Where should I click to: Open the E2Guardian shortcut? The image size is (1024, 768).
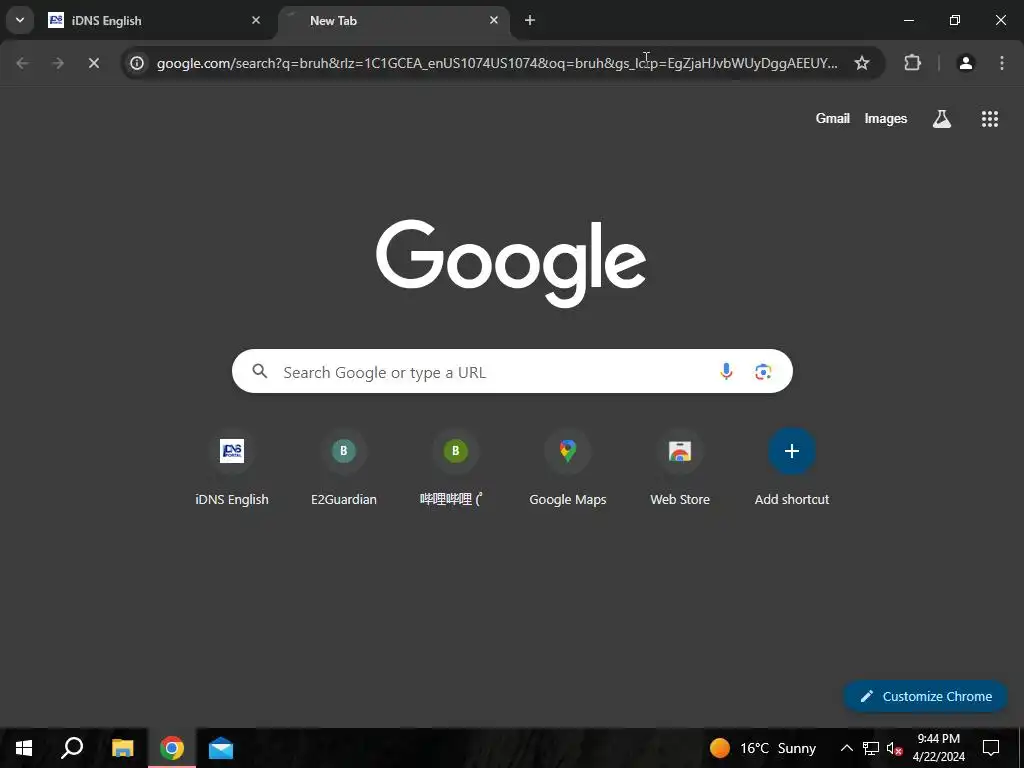344,468
